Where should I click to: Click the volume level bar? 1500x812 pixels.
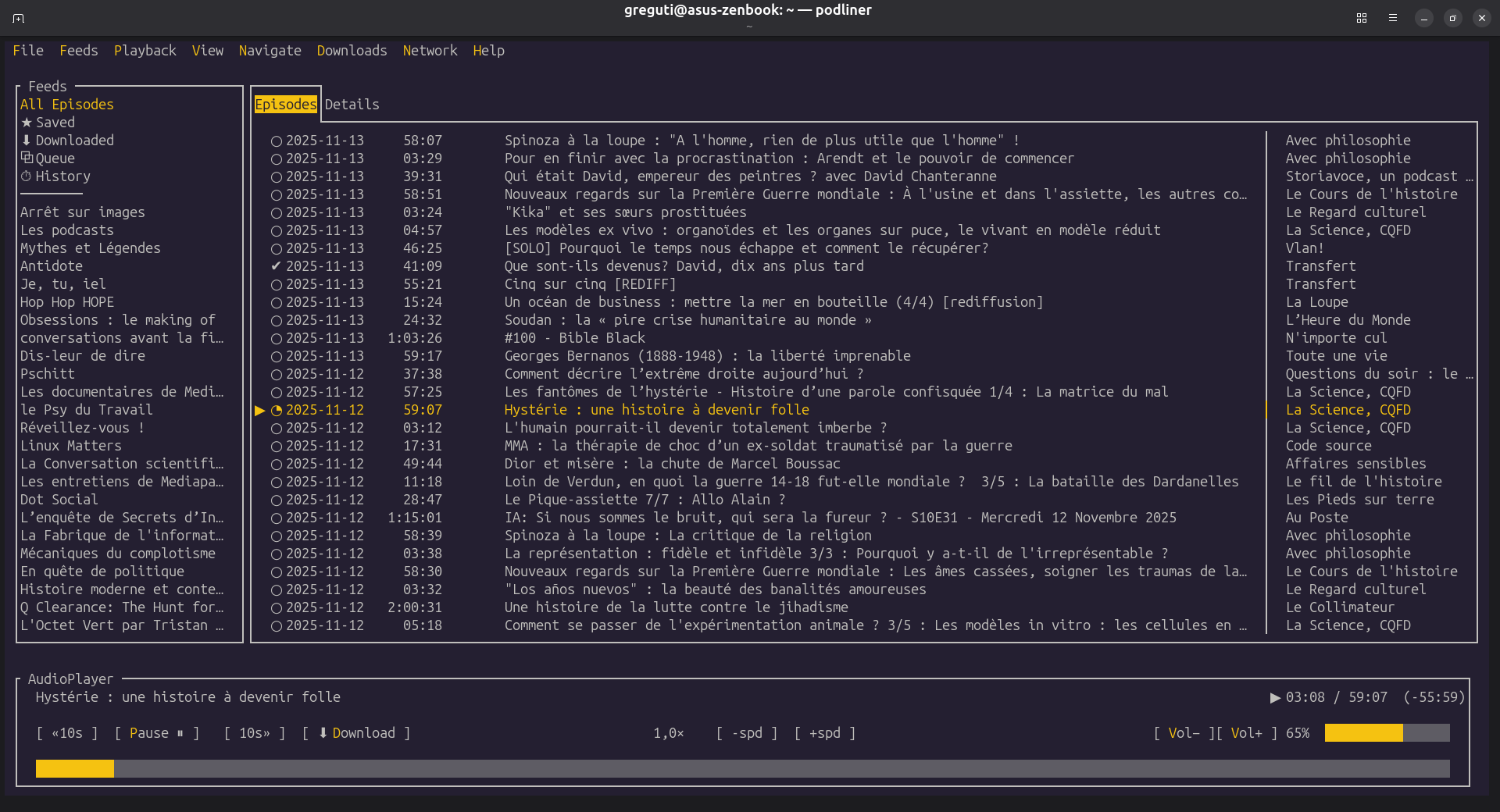click(x=1387, y=733)
